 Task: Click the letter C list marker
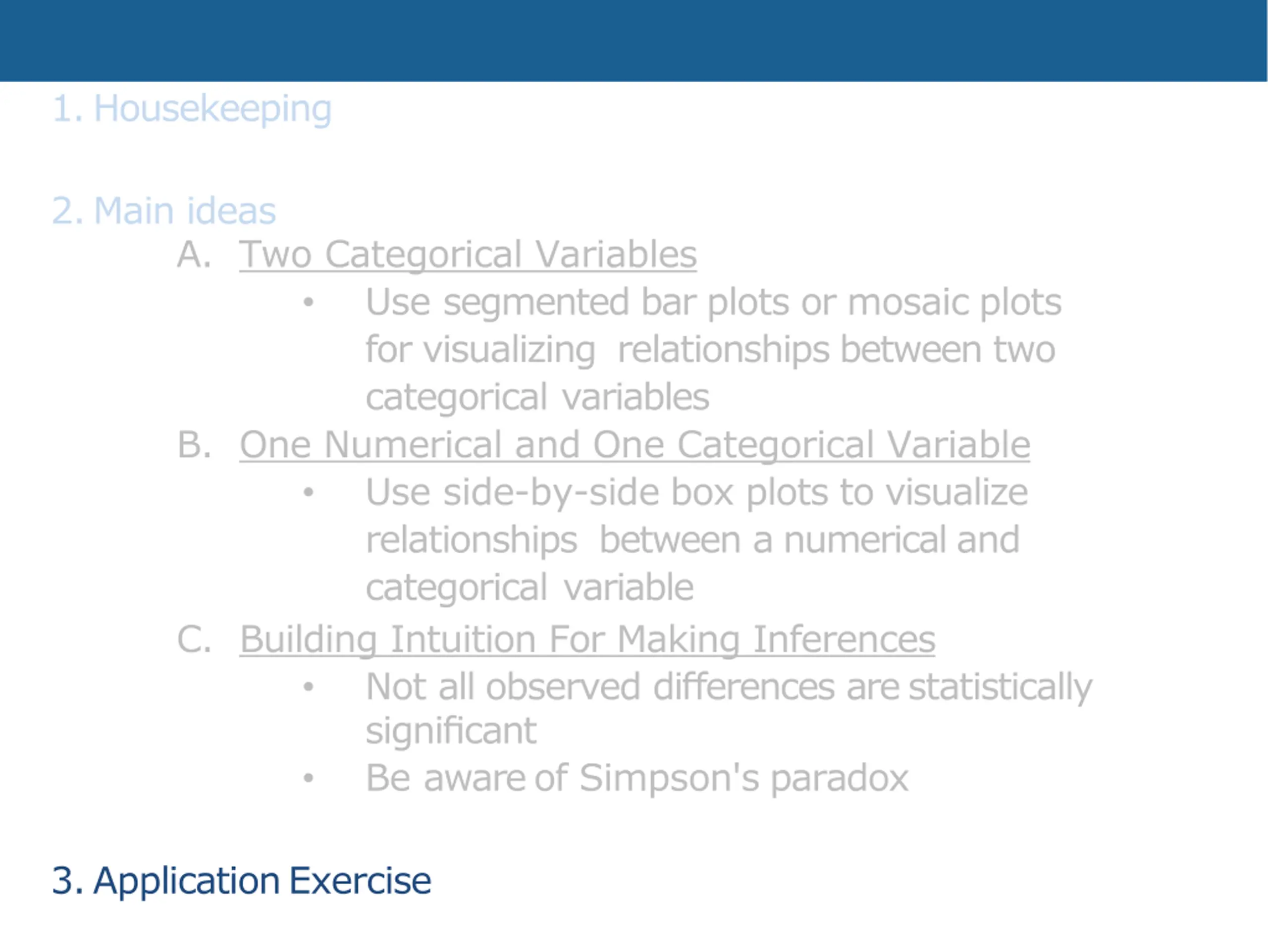pos(194,638)
